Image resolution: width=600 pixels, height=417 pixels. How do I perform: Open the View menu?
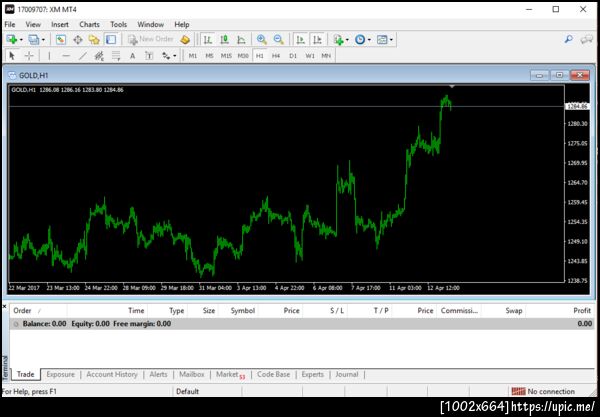point(33,24)
